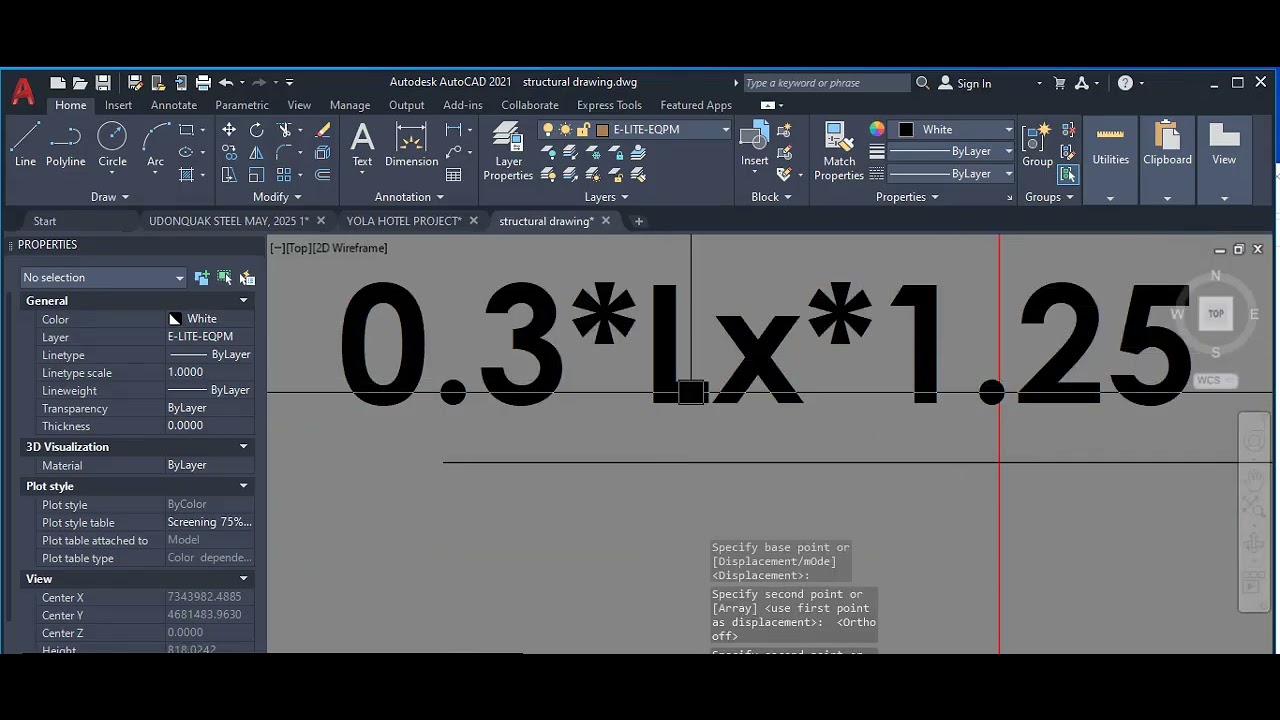Viewport: 1280px width, 720px height.
Task: Toggle layer on/off lightbulb in layer dropdown
Action: 548,130
